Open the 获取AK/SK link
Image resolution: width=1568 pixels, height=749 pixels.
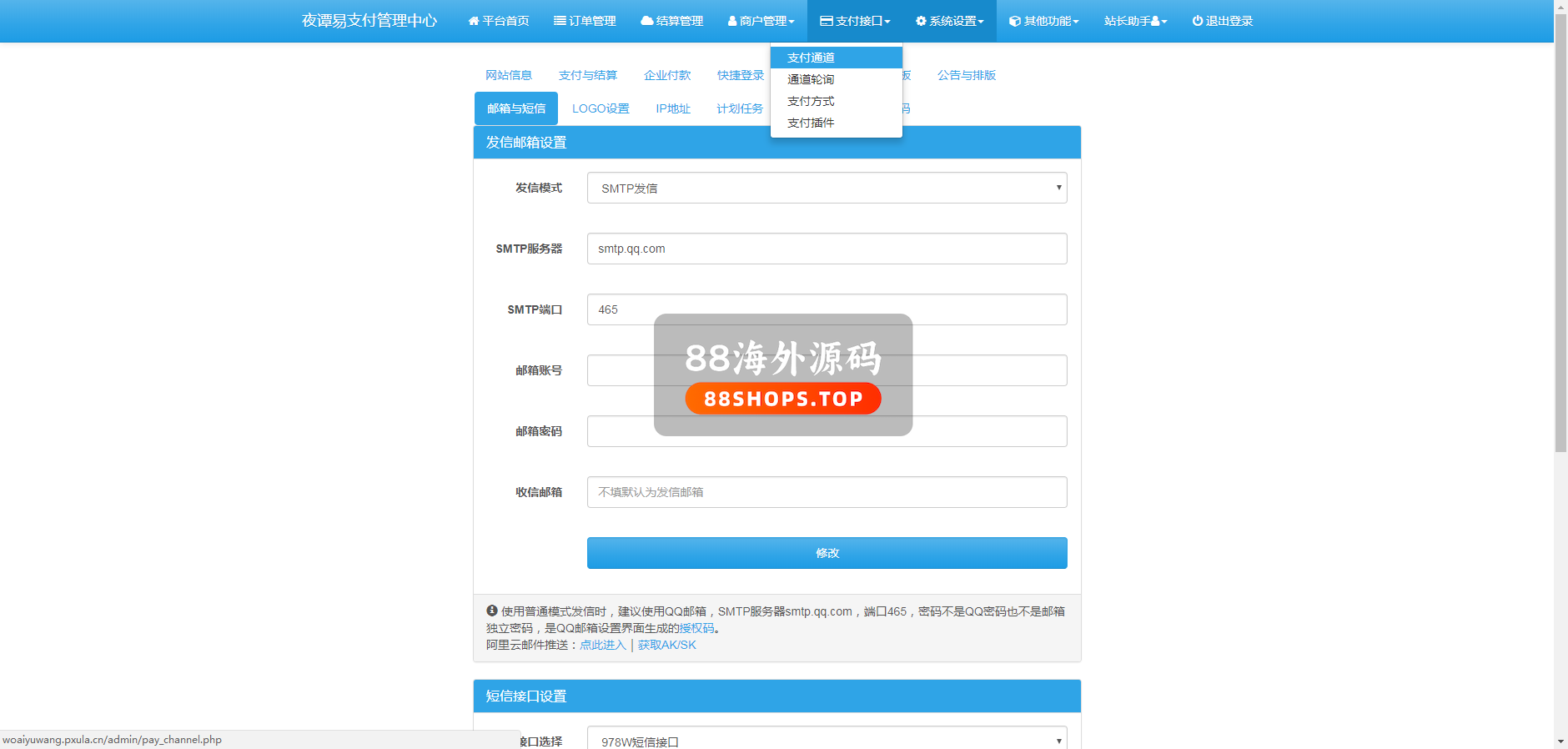click(666, 645)
